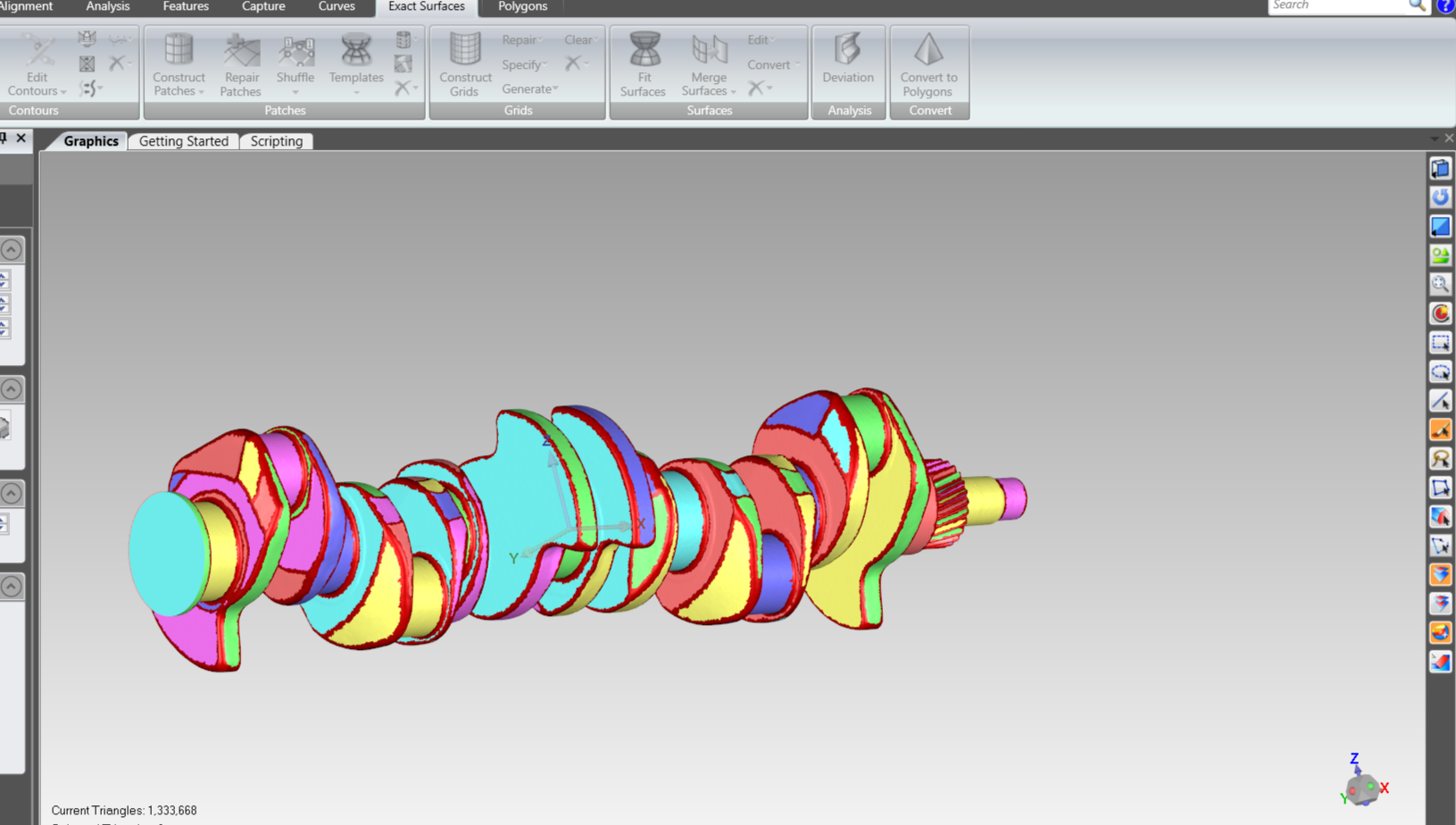This screenshot has height=825, width=1456.
Task: Click the Construct Patches tool
Action: click(179, 65)
